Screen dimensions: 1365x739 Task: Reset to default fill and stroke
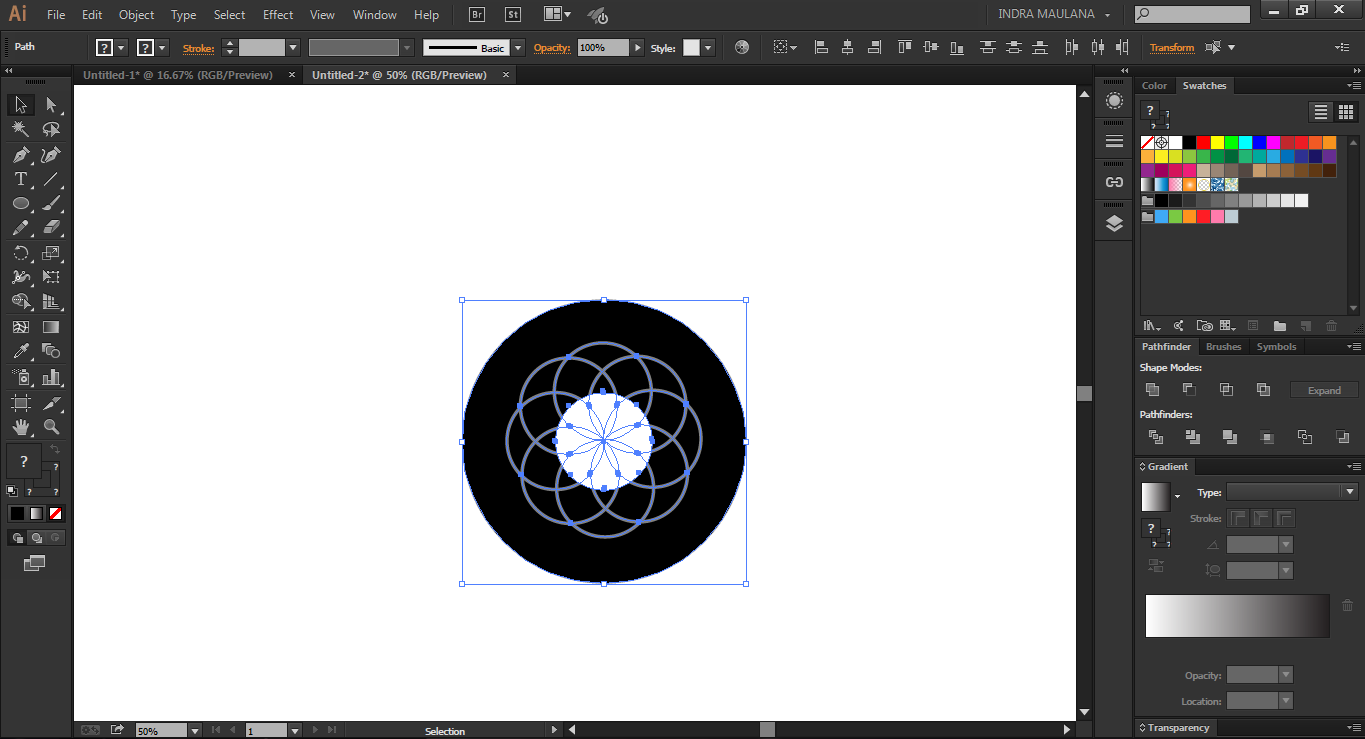tap(11, 490)
